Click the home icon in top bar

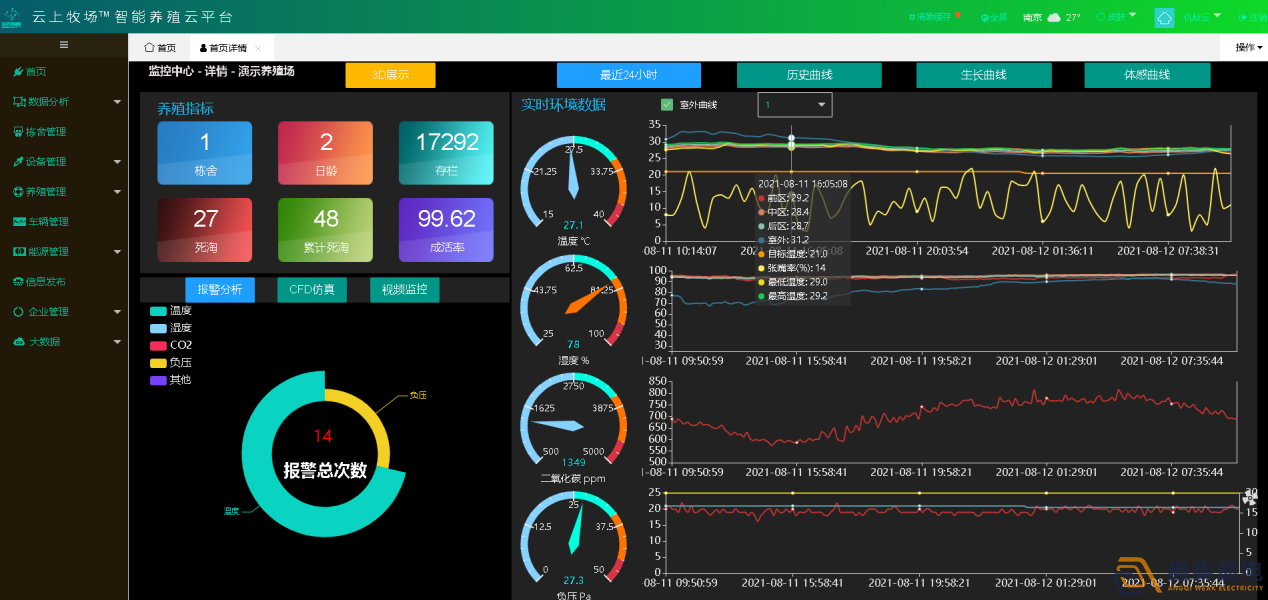click(x=1164, y=17)
